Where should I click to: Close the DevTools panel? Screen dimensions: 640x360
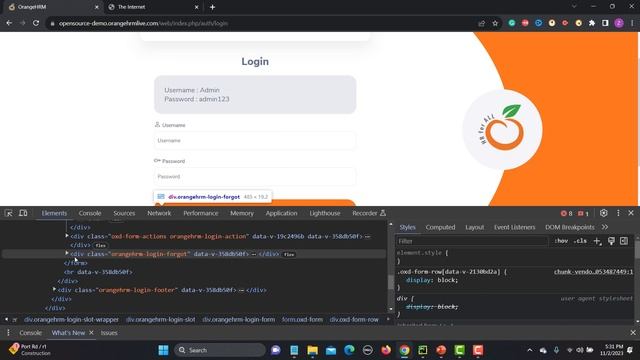click(x=631, y=213)
